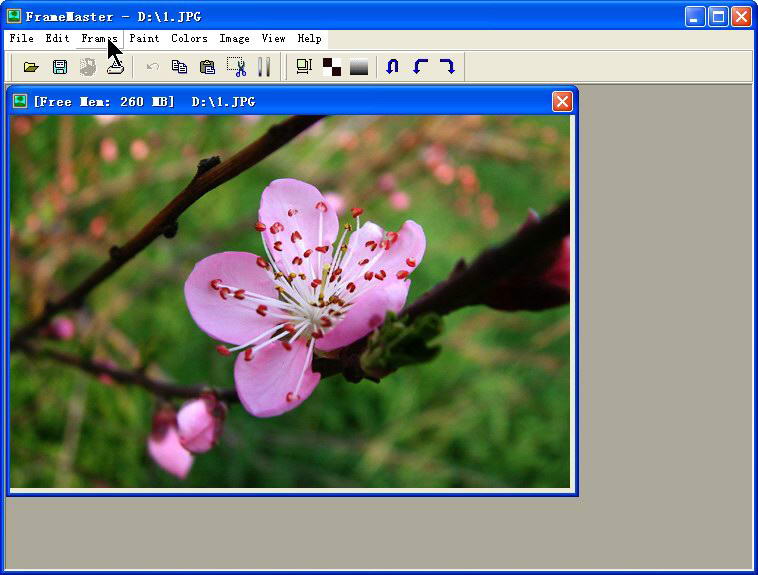Screen dimensions: 758x575
Task: Open the File menu
Action: tap(21, 39)
